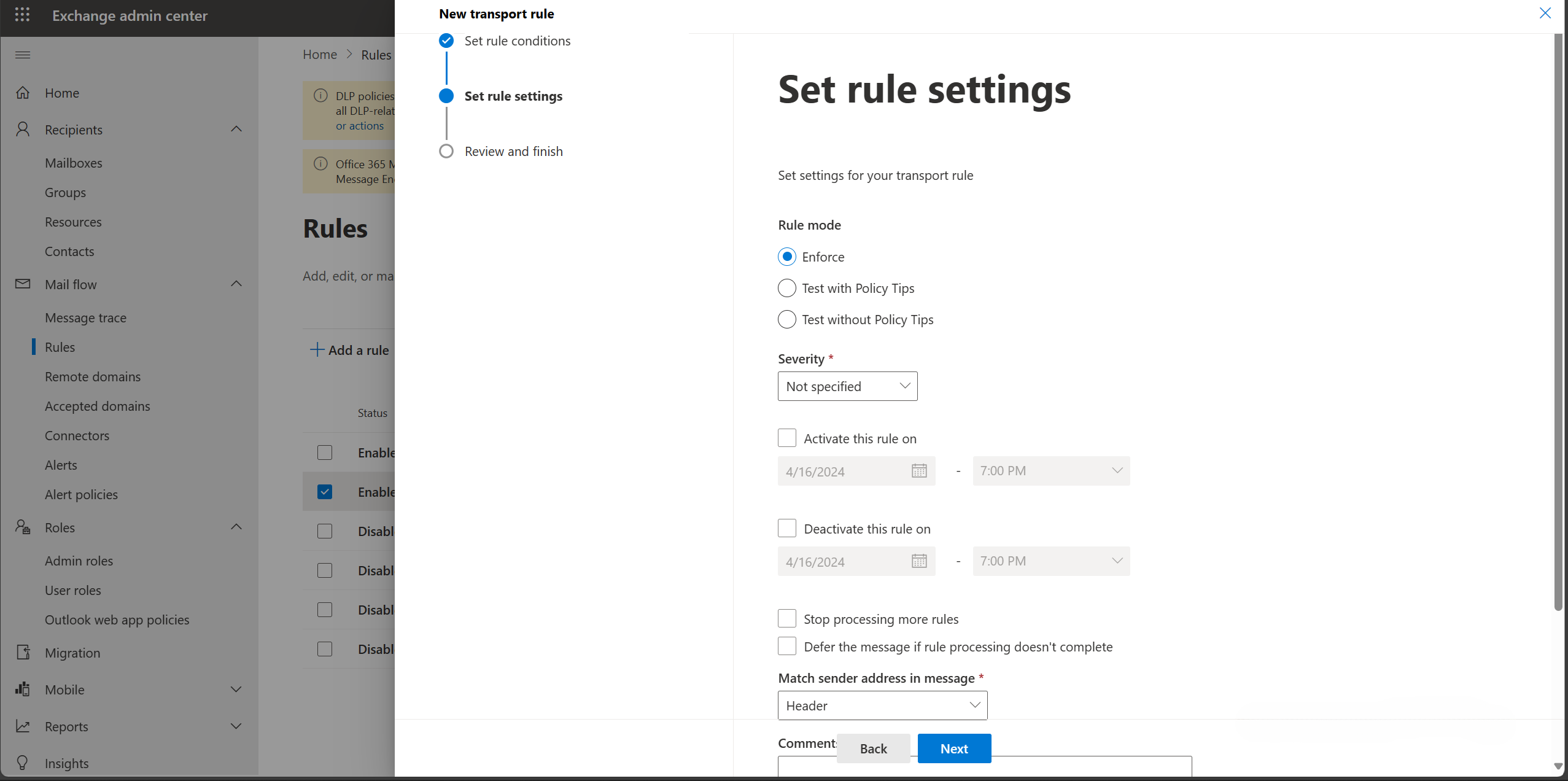1568x781 pixels.
Task: Click the Mail flow icon in sidebar
Action: pos(22,283)
